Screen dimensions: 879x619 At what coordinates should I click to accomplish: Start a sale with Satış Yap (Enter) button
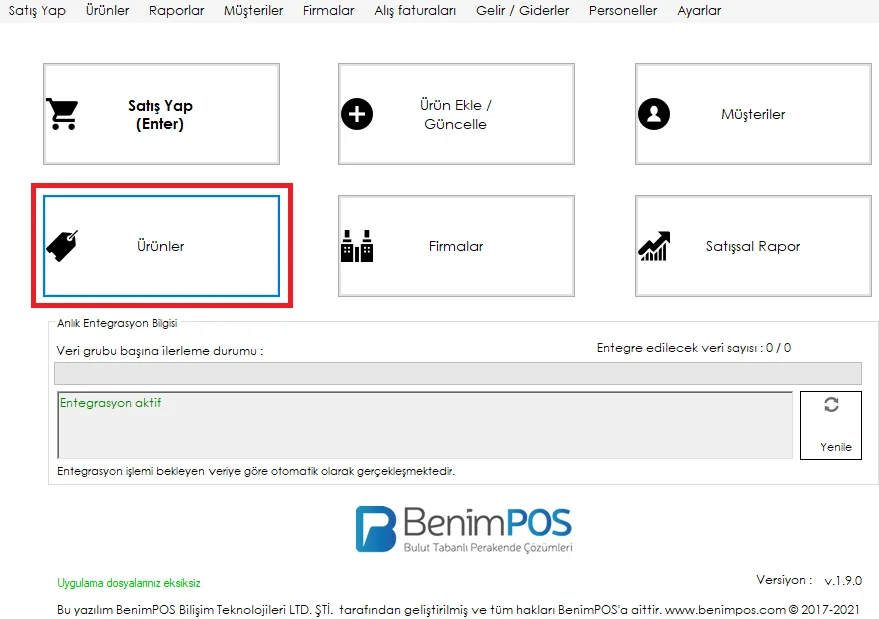pyautogui.click(x=161, y=114)
